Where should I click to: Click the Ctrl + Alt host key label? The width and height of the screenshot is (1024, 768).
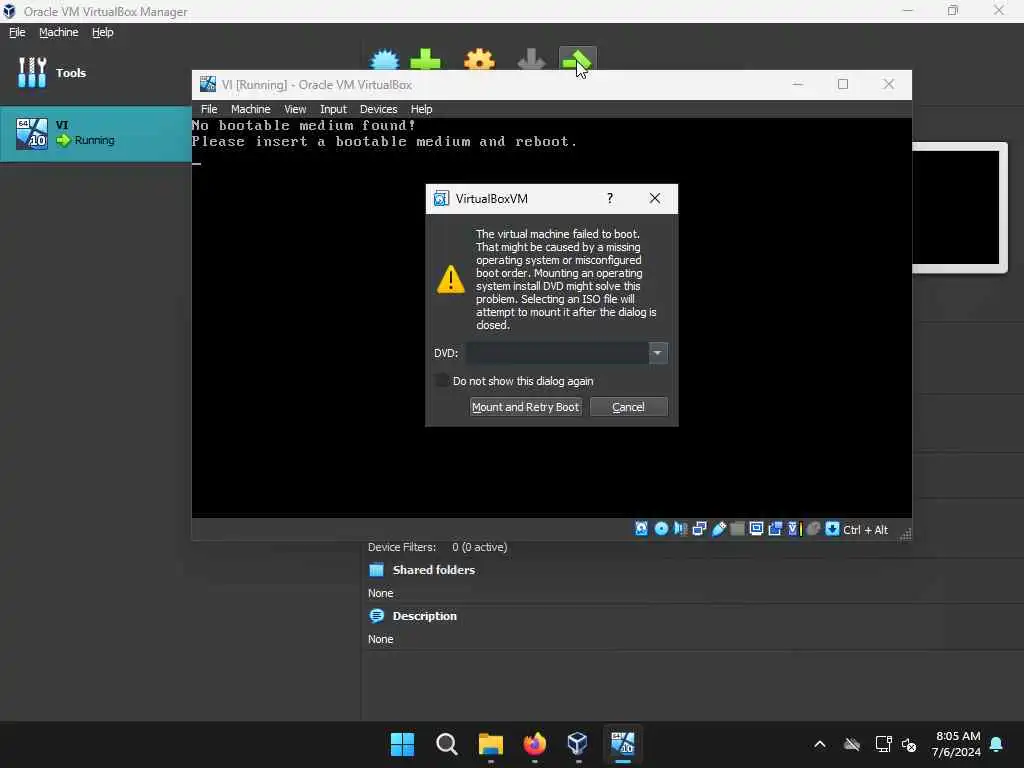[x=865, y=530]
